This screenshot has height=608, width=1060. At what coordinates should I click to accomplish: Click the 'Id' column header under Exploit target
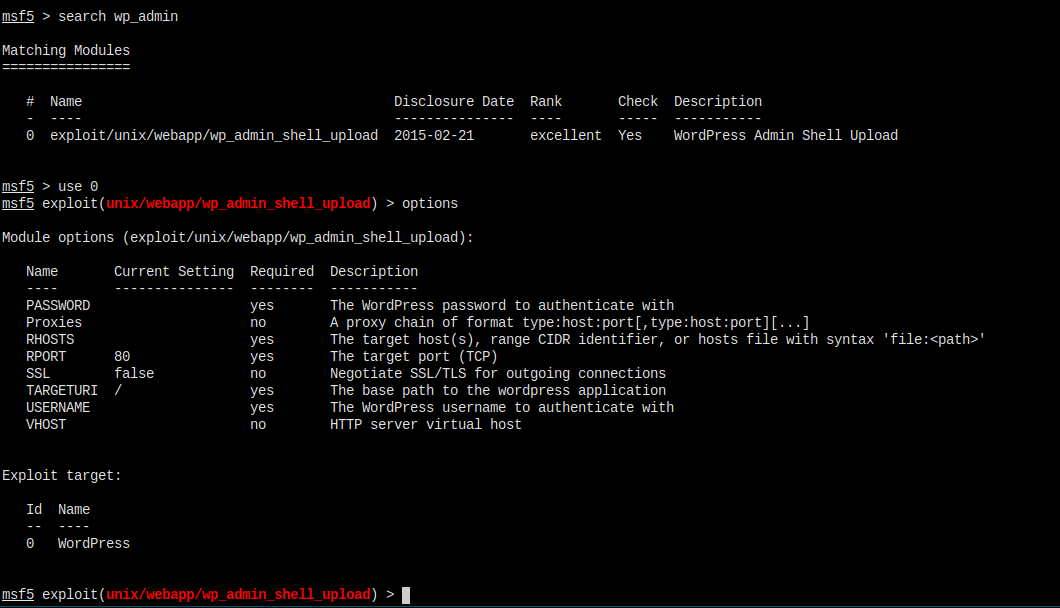point(34,509)
